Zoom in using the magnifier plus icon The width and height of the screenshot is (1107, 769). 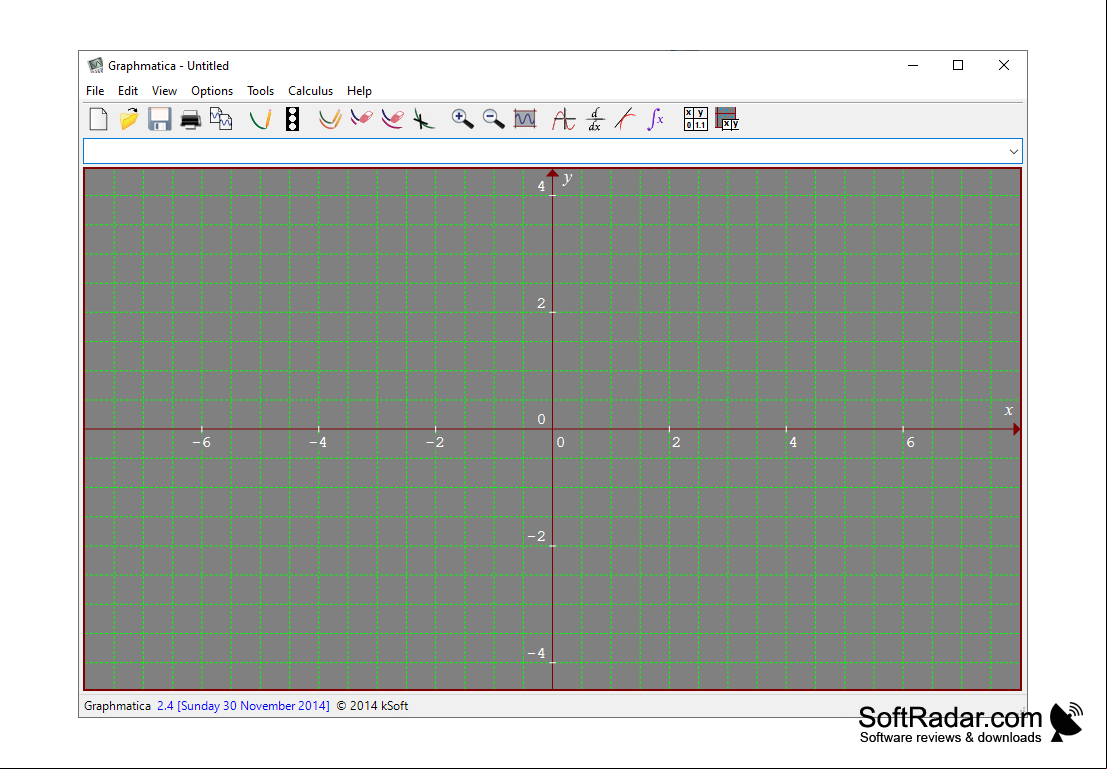(x=462, y=119)
